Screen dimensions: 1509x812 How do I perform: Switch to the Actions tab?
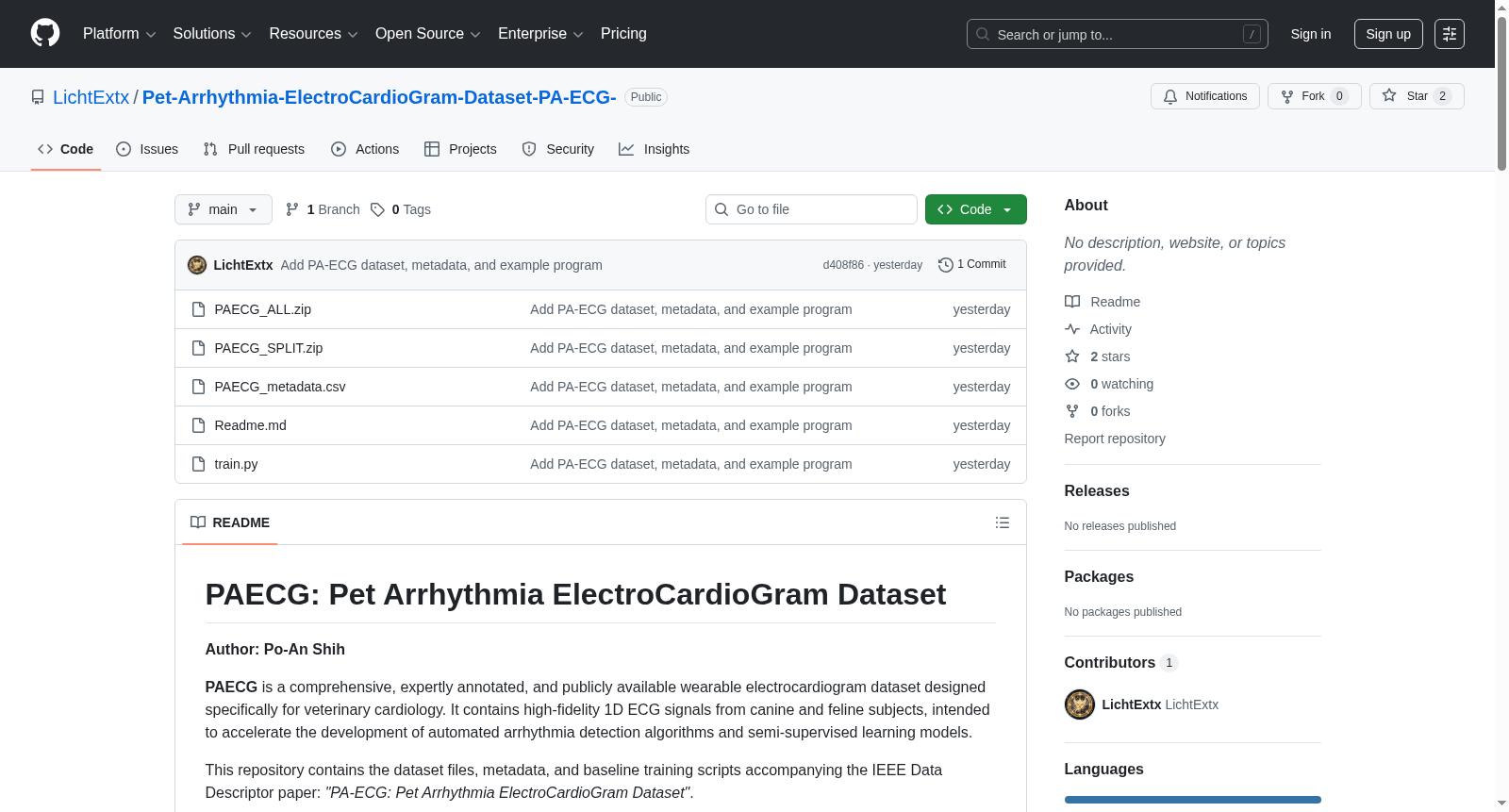(x=365, y=149)
